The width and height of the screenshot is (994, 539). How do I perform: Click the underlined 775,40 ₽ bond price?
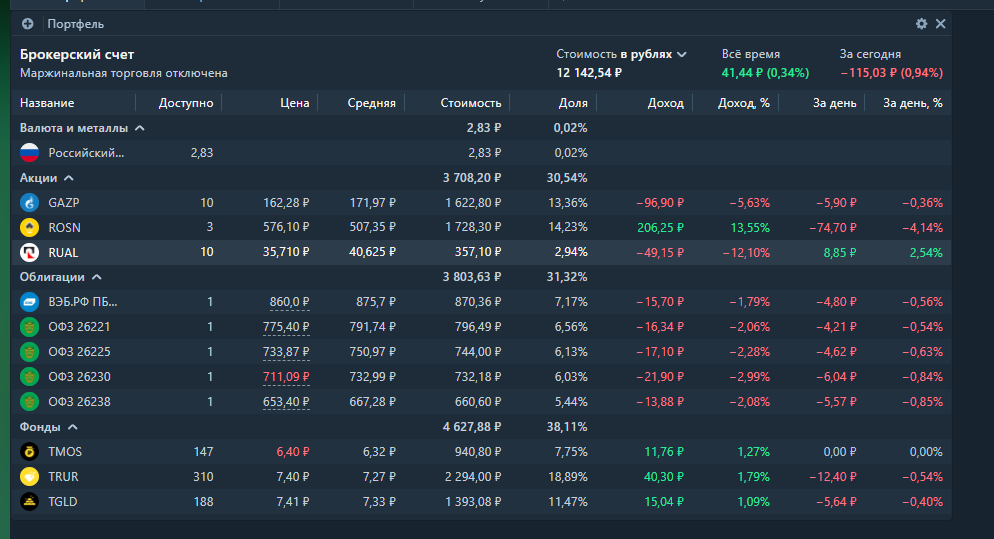[x=286, y=327]
